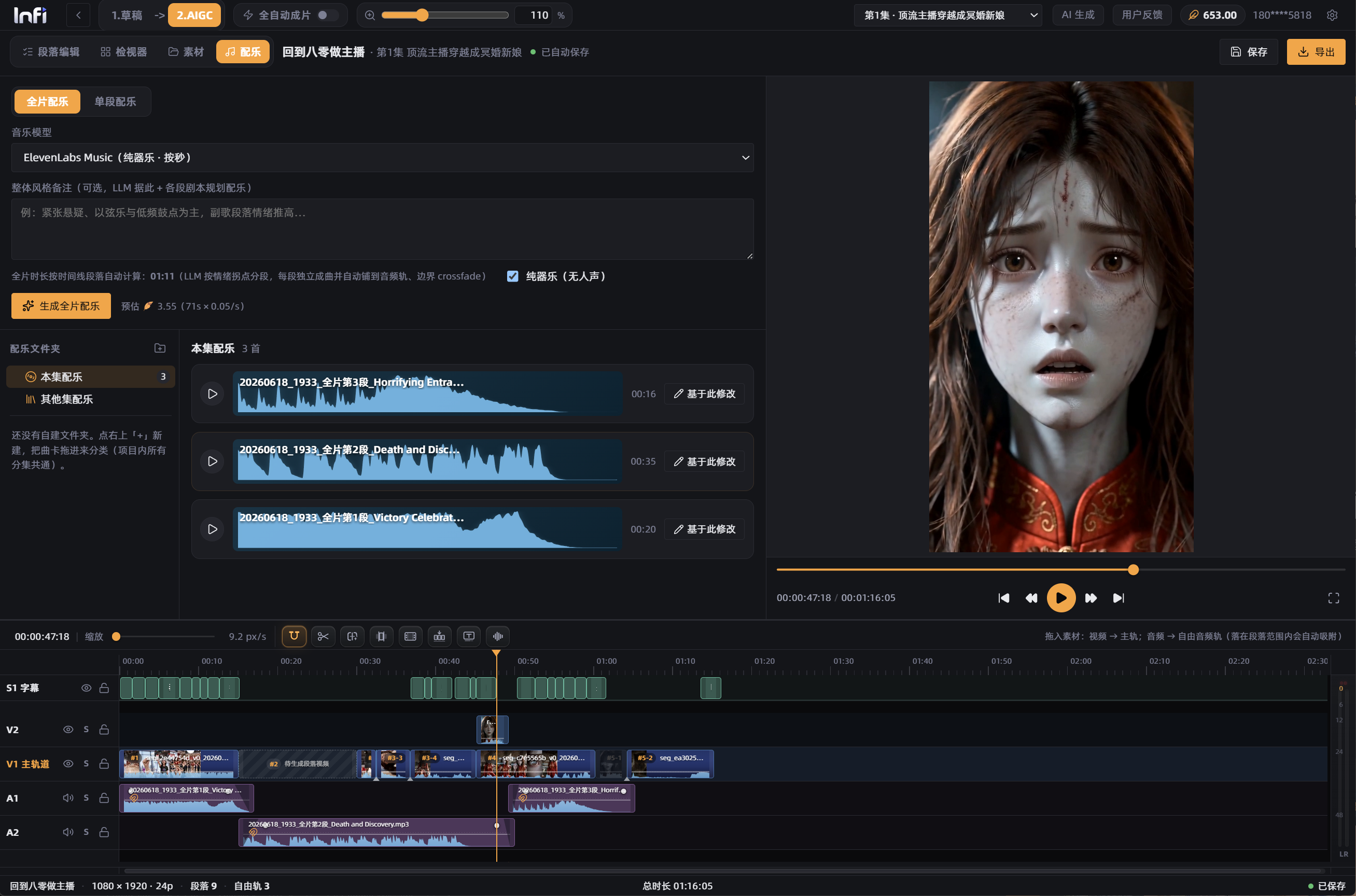Image resolution: width=1356 pixels, height=896 pixels.
Task: Play the Horrifying Entra track preview
Action: (x=213, y=394)
